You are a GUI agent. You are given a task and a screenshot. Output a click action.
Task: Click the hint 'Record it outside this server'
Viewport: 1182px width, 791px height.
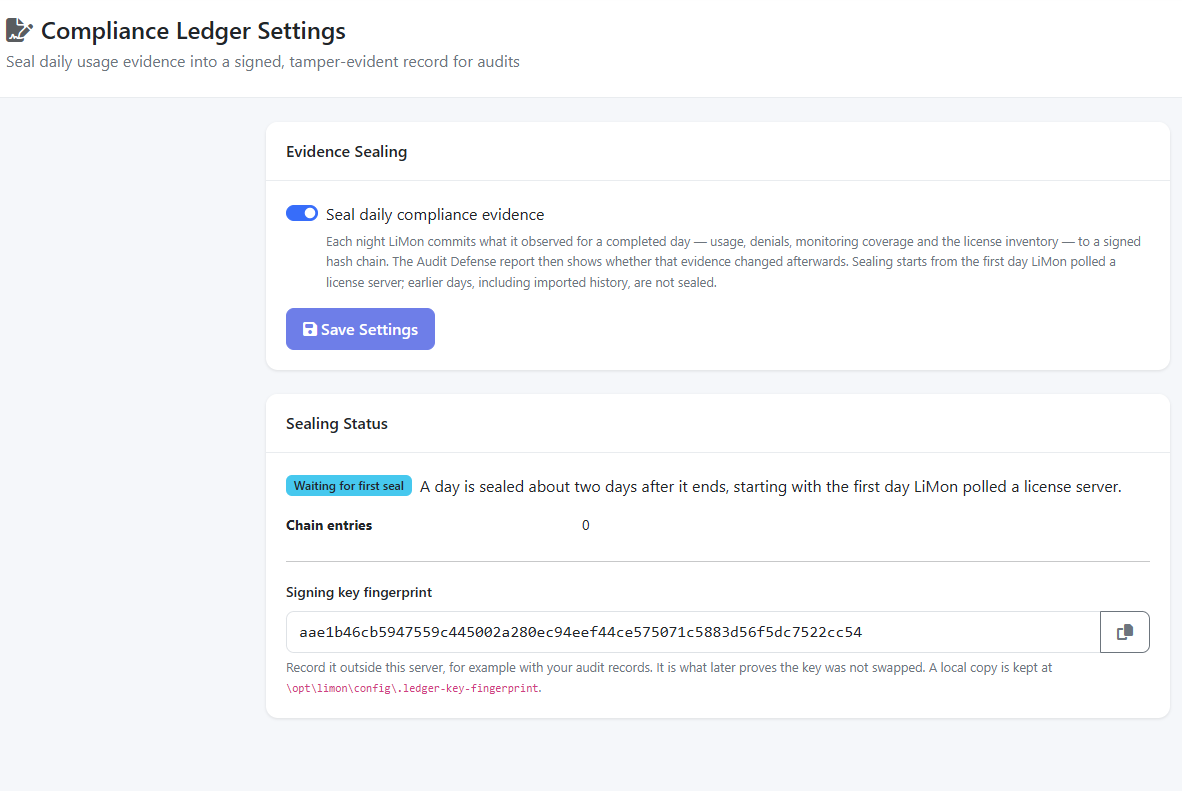pyautogui.click(x=669, y=677)
